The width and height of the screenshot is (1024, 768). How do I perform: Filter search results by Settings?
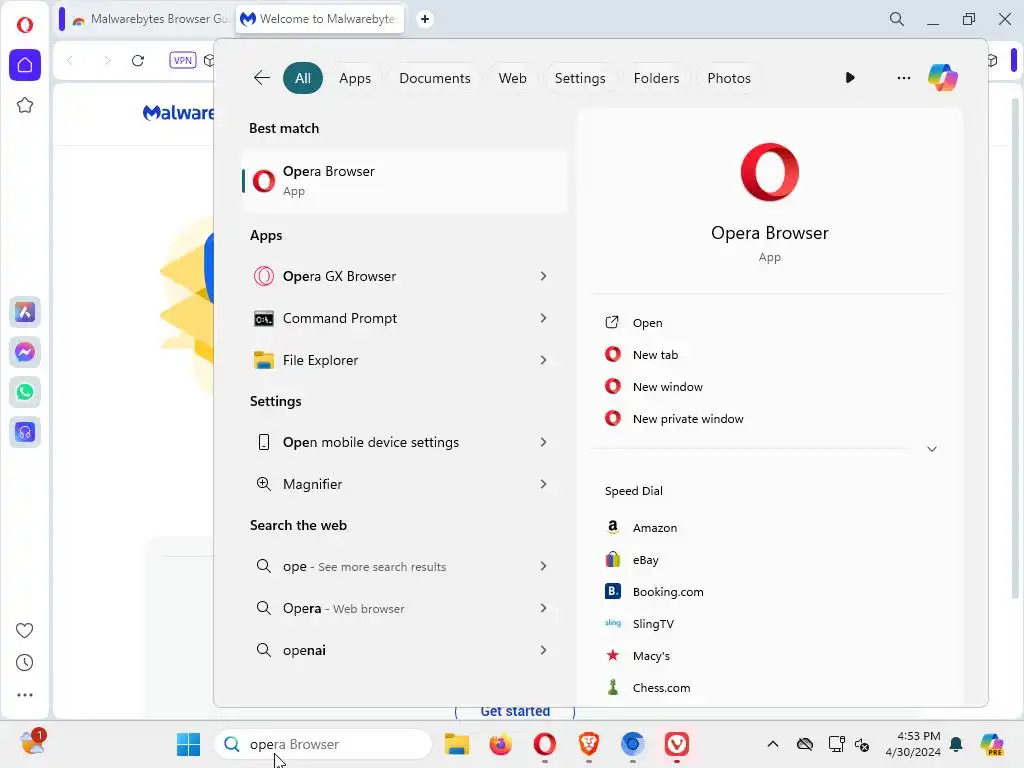point(580,78)
